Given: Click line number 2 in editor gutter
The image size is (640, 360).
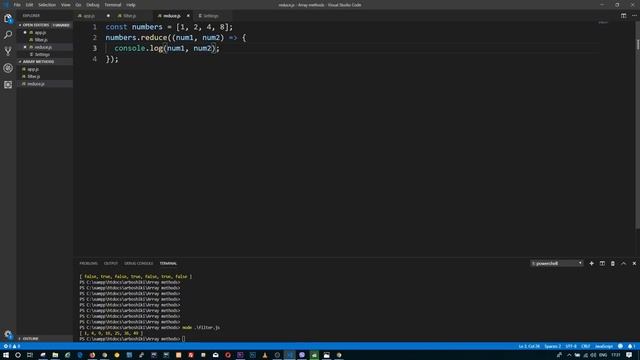Looking at the screenshot, I should (95, 38).
